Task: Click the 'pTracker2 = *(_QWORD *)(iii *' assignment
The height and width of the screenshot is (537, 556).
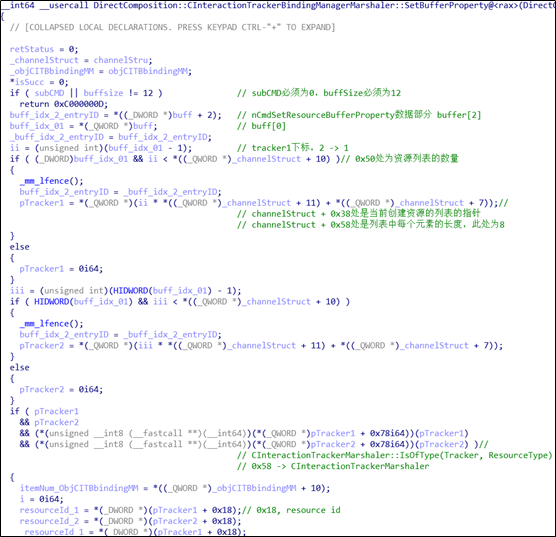Action: [x=261, y=346]
